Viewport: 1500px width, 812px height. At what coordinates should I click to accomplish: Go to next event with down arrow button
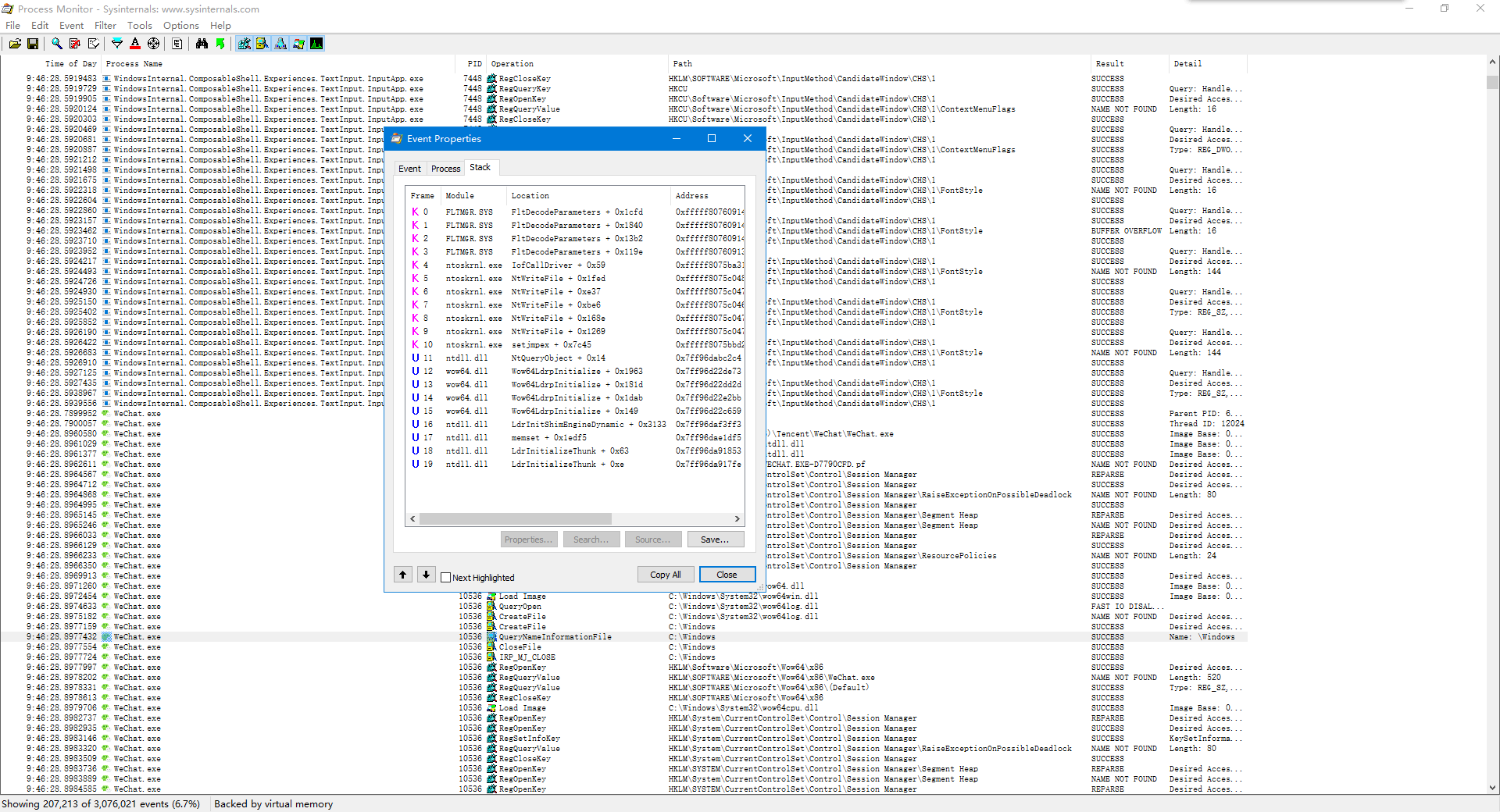pyautogui.click(x=426, y=575)
